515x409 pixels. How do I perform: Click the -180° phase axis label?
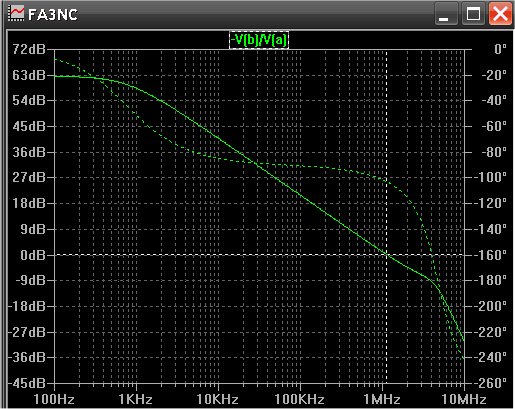pyautogui.click(x=491, y=280)
